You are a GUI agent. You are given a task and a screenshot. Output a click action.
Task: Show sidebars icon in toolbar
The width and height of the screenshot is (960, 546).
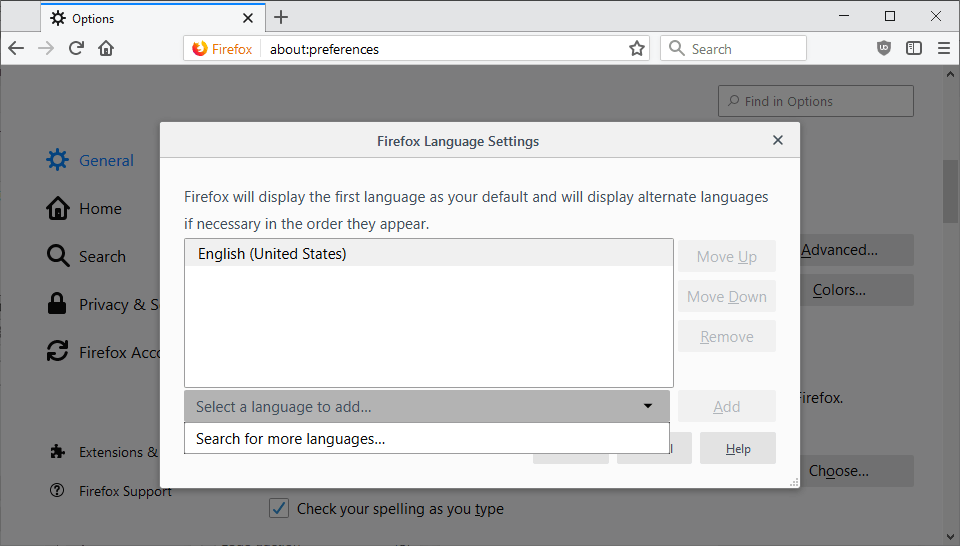pos(913,48)
